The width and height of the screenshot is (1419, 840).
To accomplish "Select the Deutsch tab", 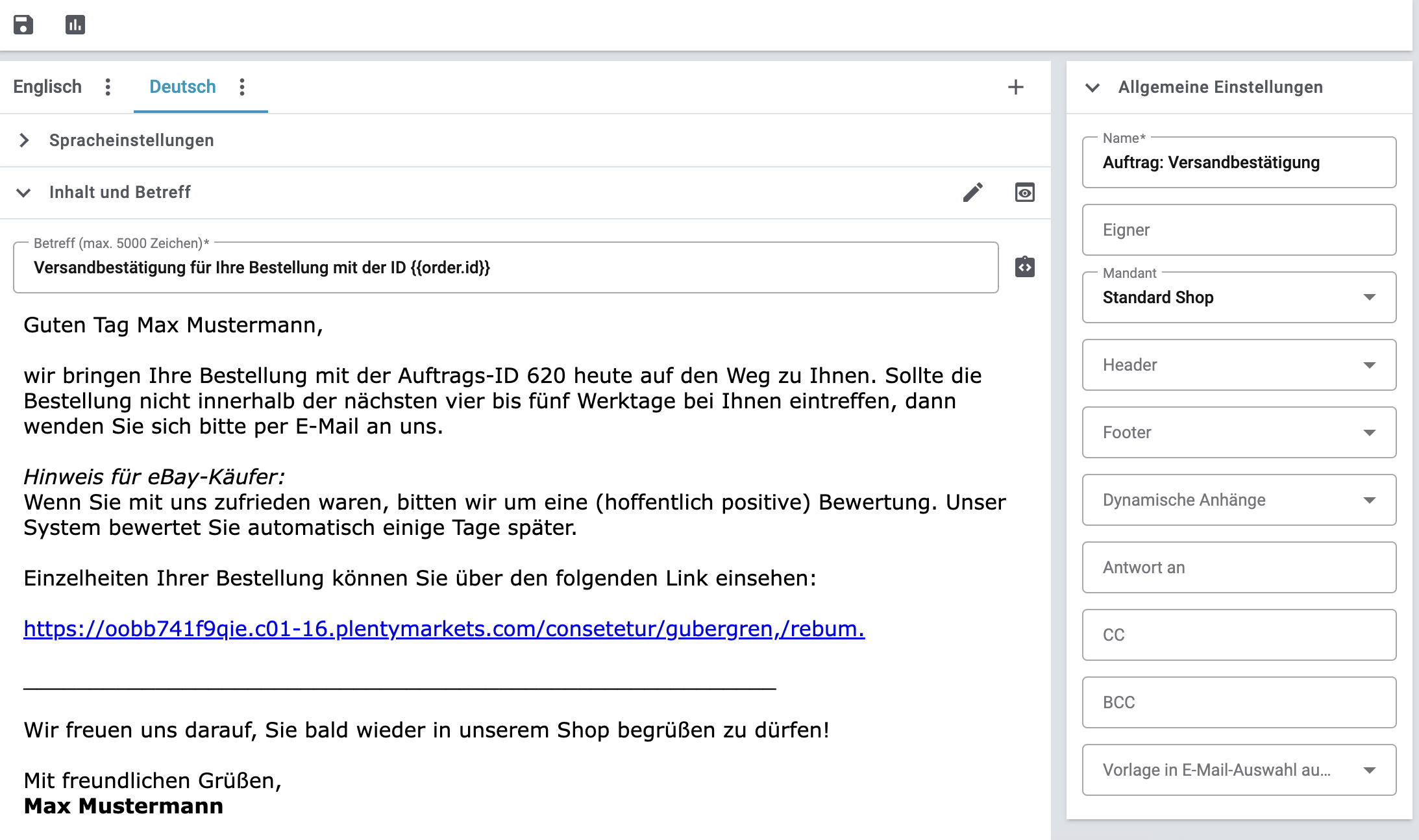I will click(x=182, y=87).
